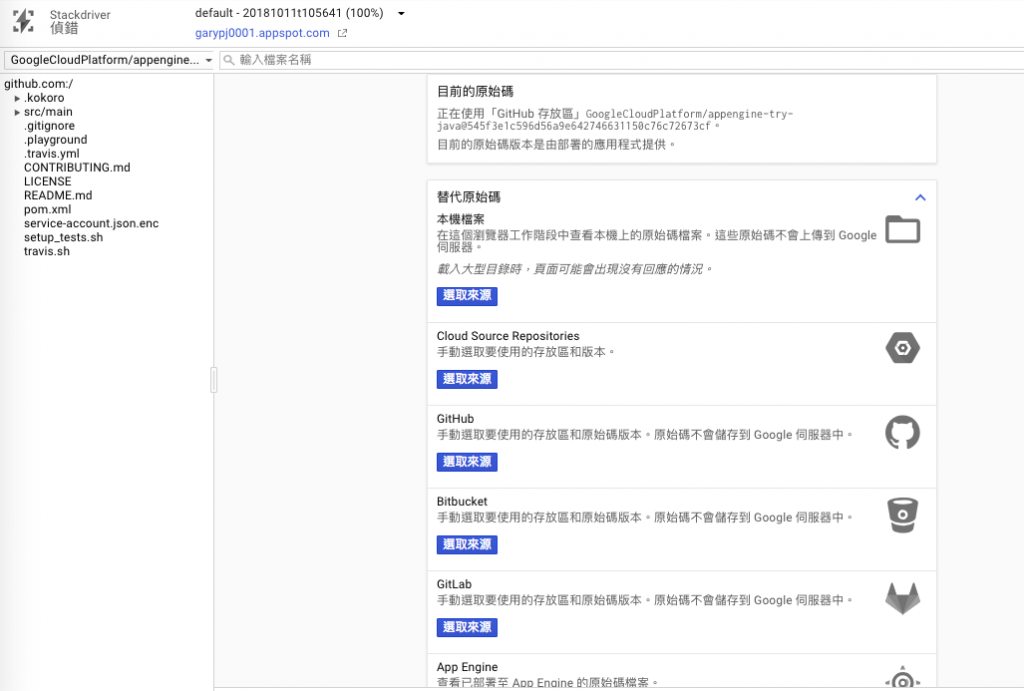Click the Stackdriver debugger logo icon

(x=24, y=21)
